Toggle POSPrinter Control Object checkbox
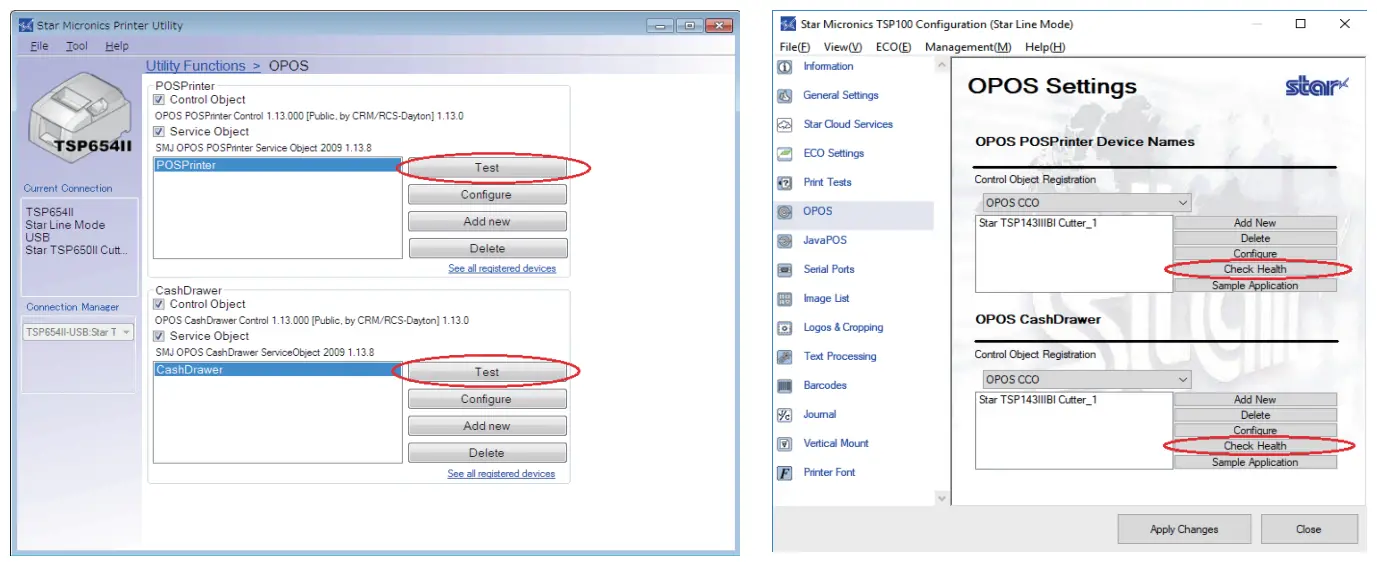This screenshot has height=562, width=1377. click(159, 100)
